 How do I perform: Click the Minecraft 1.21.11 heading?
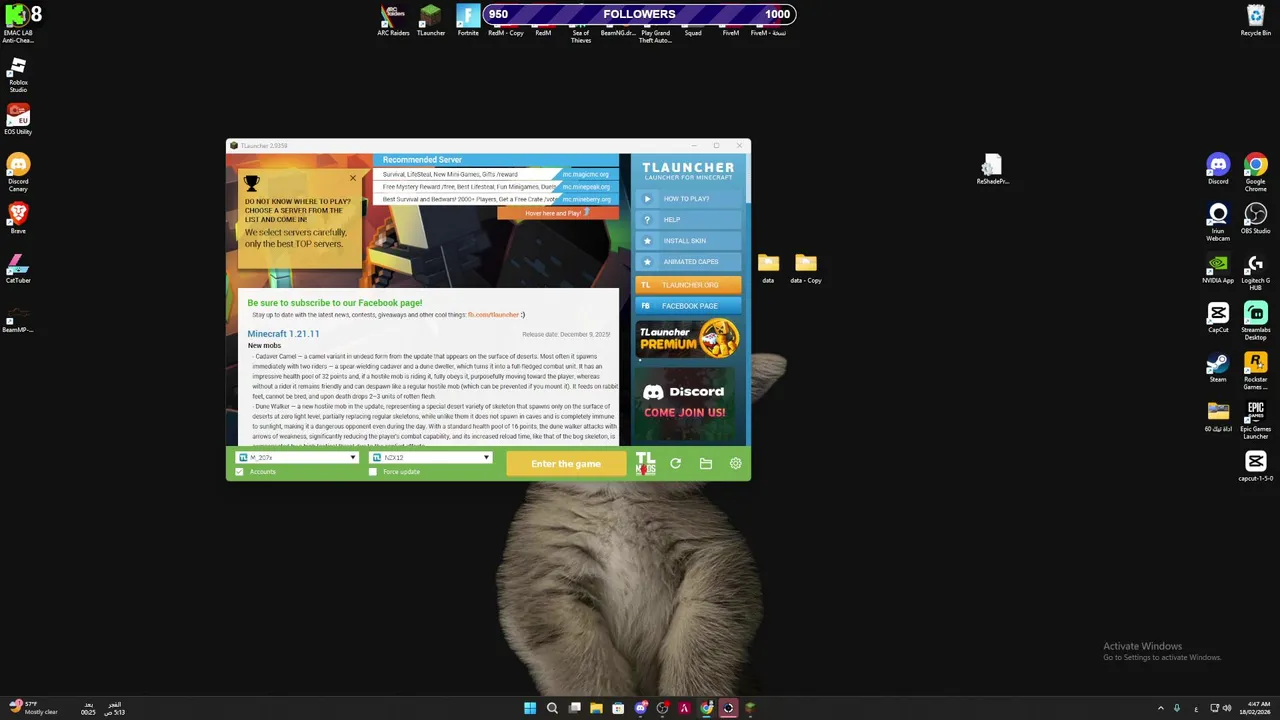tap(283, 334)
